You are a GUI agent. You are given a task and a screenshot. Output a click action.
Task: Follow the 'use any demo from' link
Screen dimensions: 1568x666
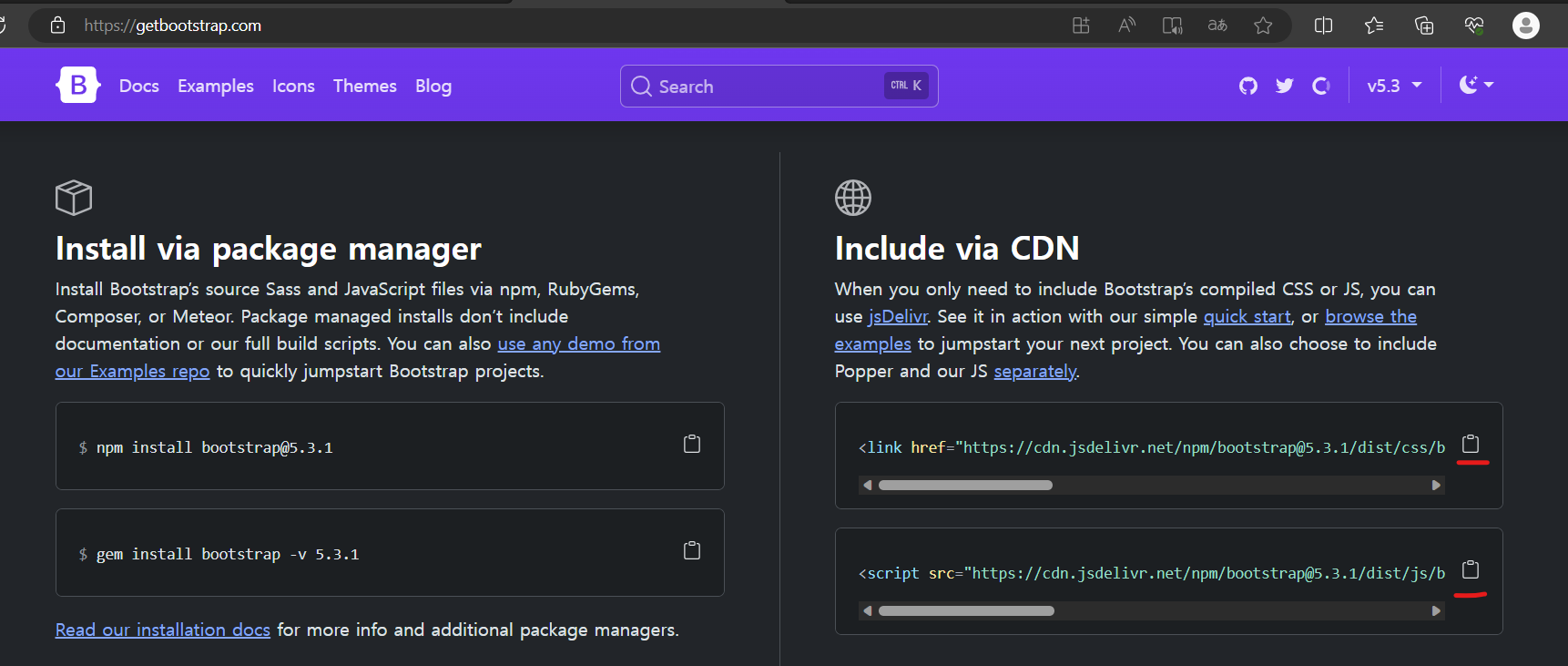pyautogui.click(x=579, y=343)
